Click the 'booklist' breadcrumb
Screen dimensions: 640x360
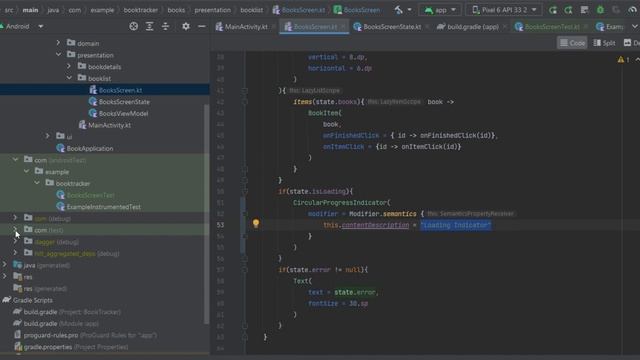pos(251,10)
